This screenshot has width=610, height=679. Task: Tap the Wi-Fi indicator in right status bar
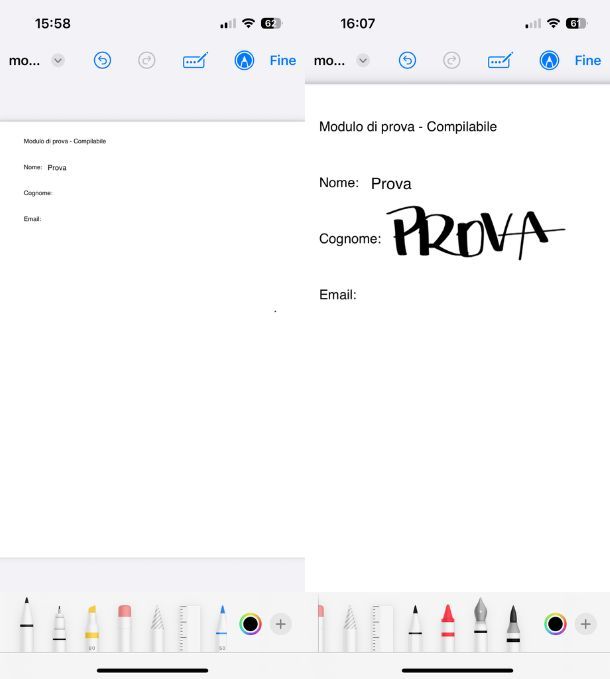(x=553, y=23)
